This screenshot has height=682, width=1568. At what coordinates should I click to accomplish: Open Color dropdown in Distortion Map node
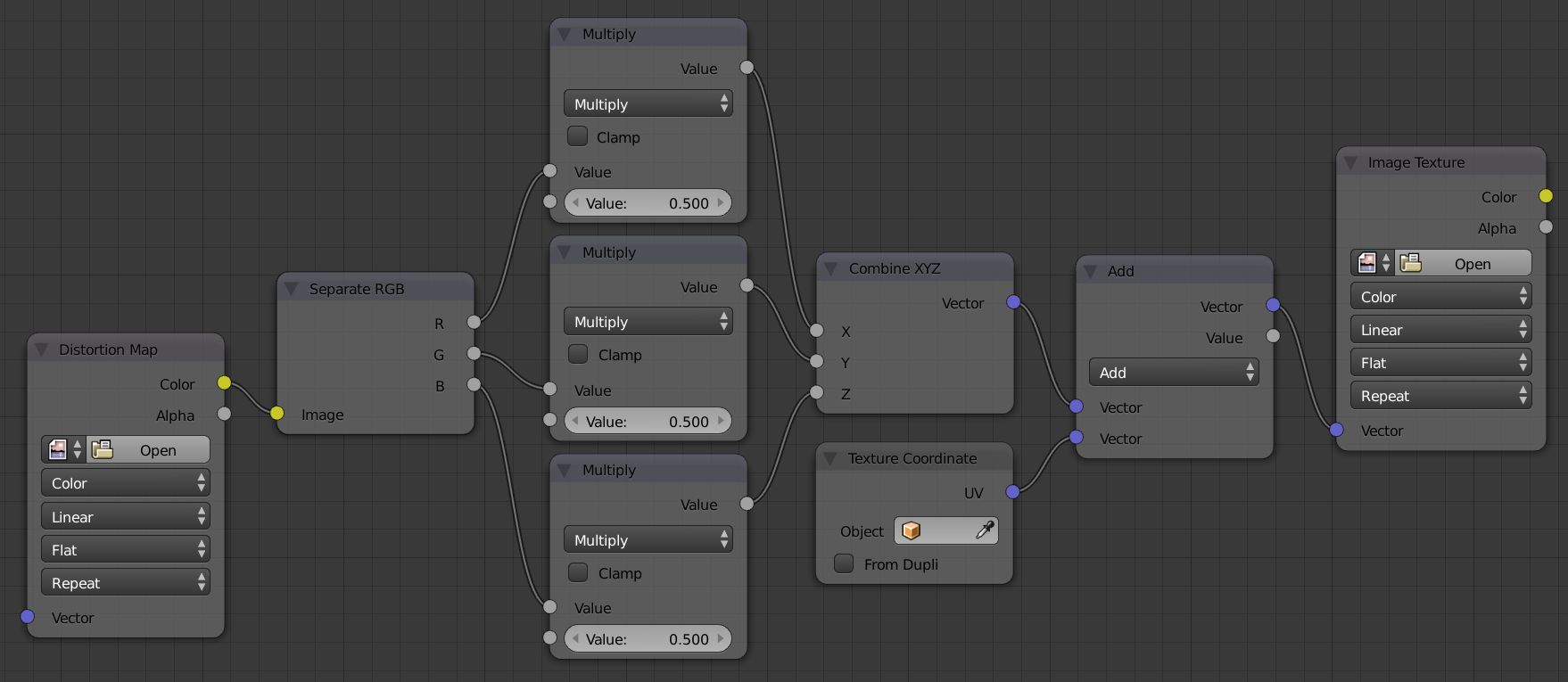126,482
